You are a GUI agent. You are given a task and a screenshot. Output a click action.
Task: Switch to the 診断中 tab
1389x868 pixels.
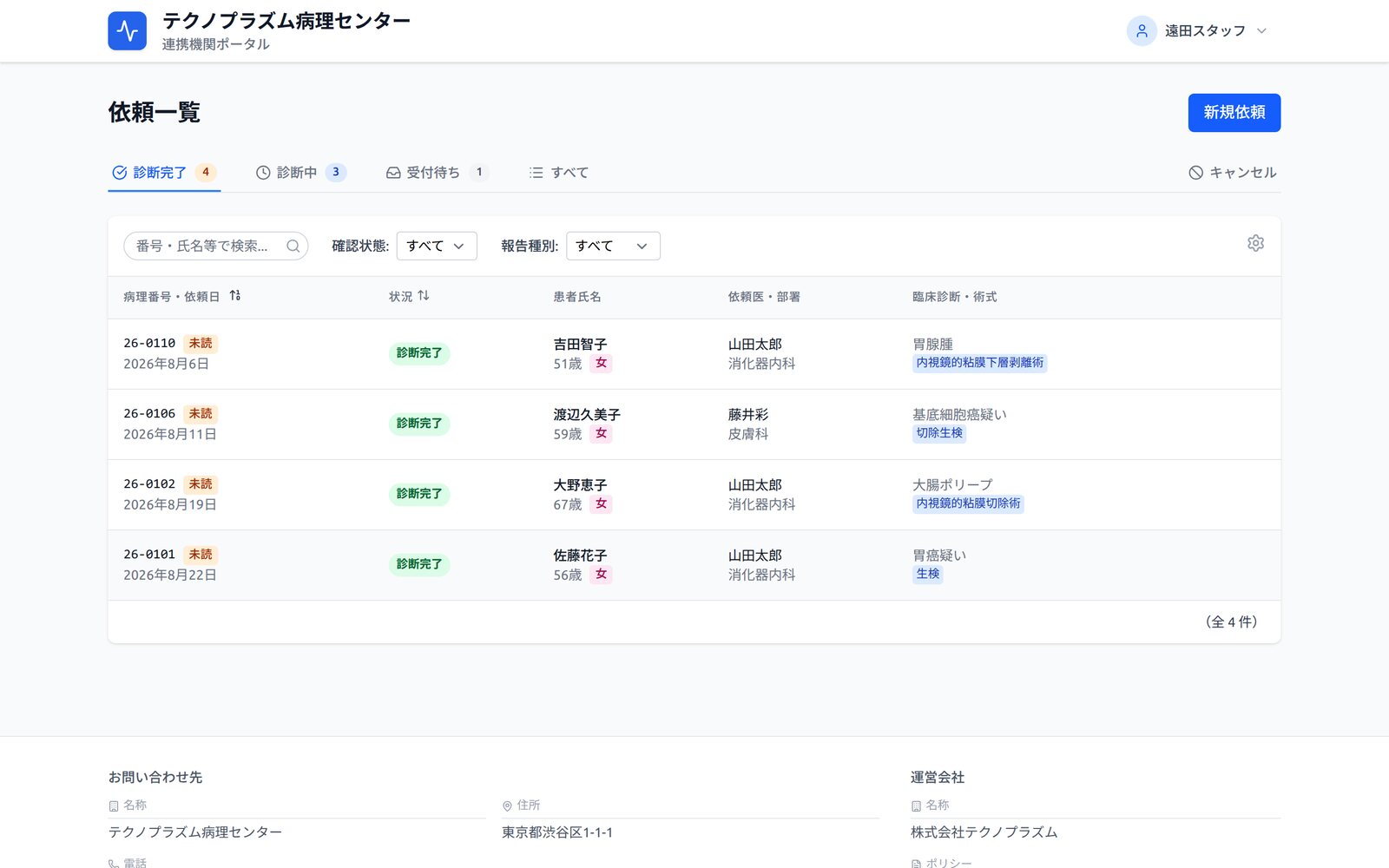tap(301, 173)
